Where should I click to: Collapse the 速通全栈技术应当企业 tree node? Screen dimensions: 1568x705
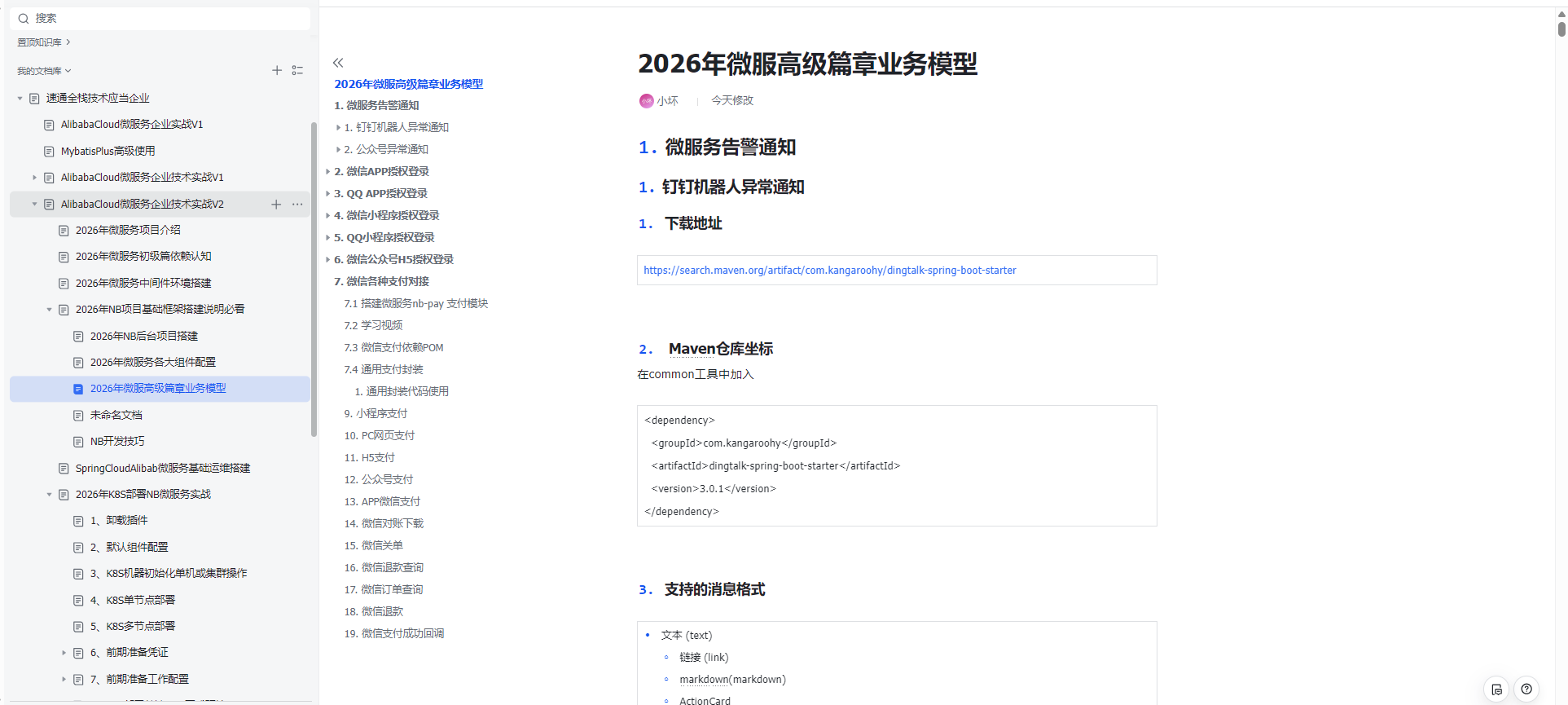20,99
